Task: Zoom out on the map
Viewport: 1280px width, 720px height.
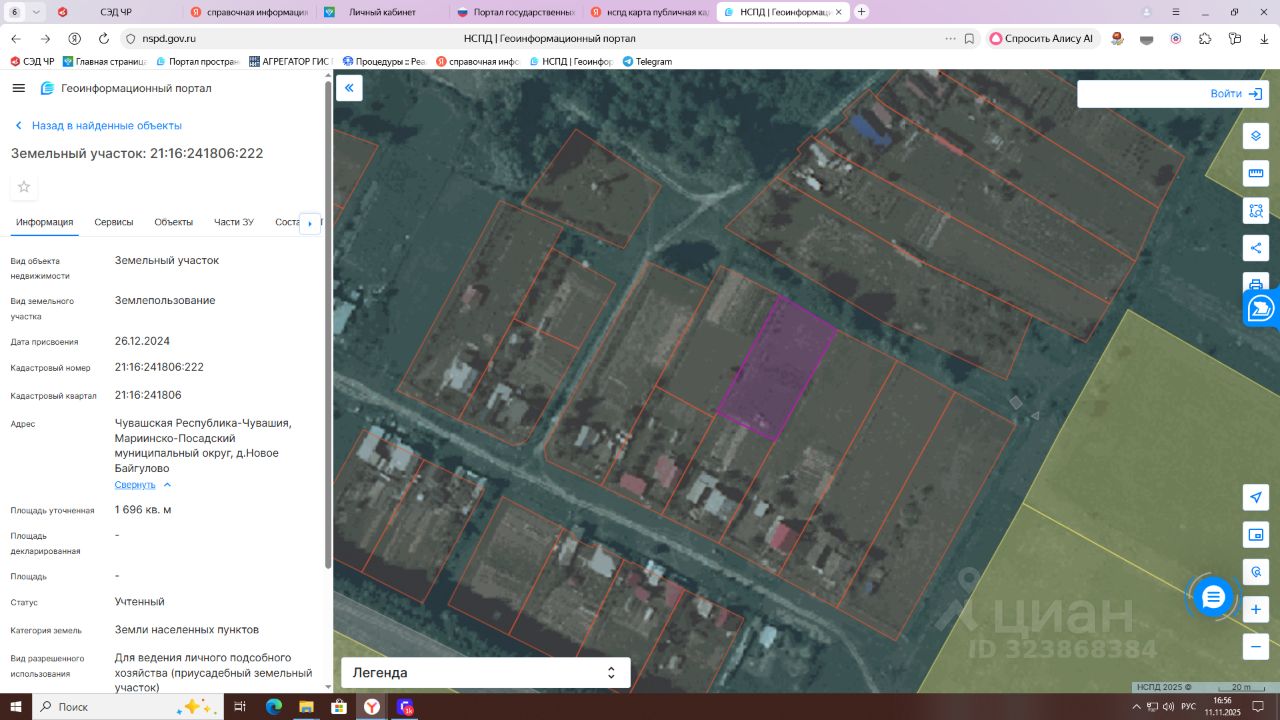Action: pos(1256,646)
